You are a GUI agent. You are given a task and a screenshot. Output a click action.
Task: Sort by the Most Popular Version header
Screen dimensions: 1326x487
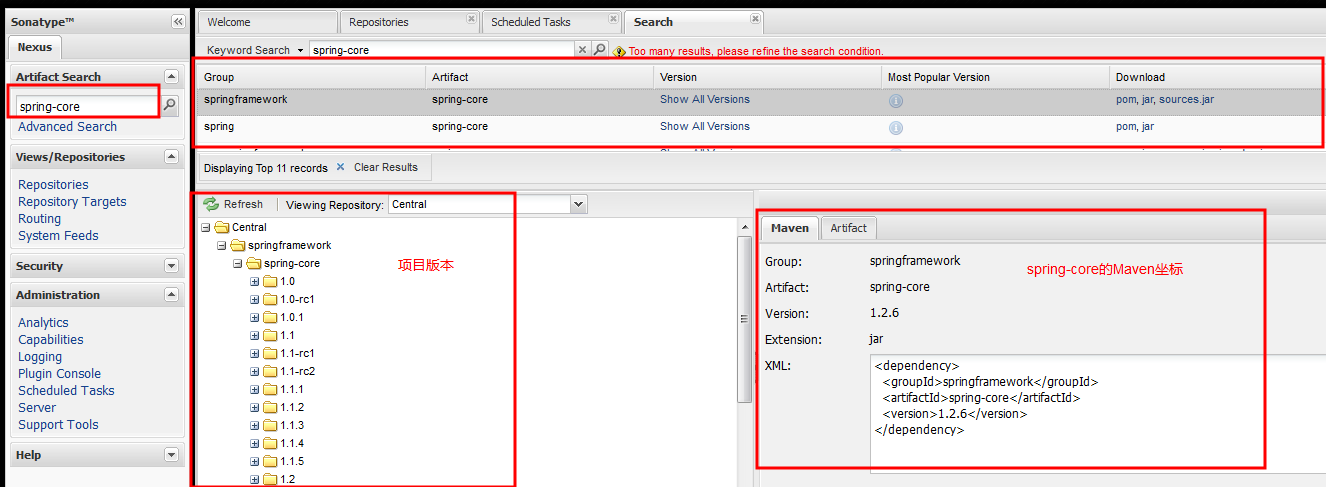(994, 77)
